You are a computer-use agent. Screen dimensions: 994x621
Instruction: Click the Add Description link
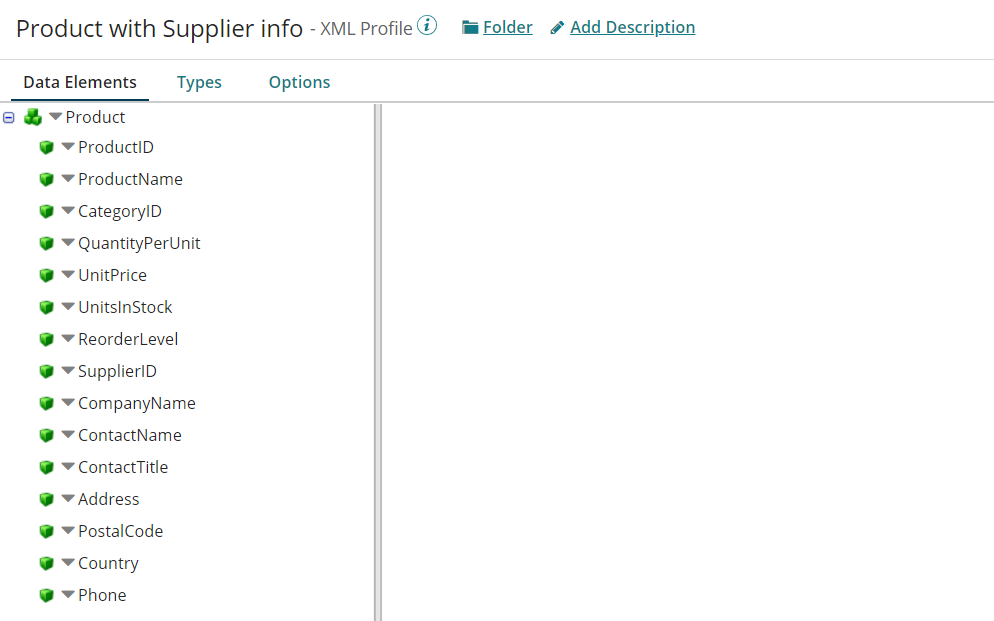tap(632, 27)
